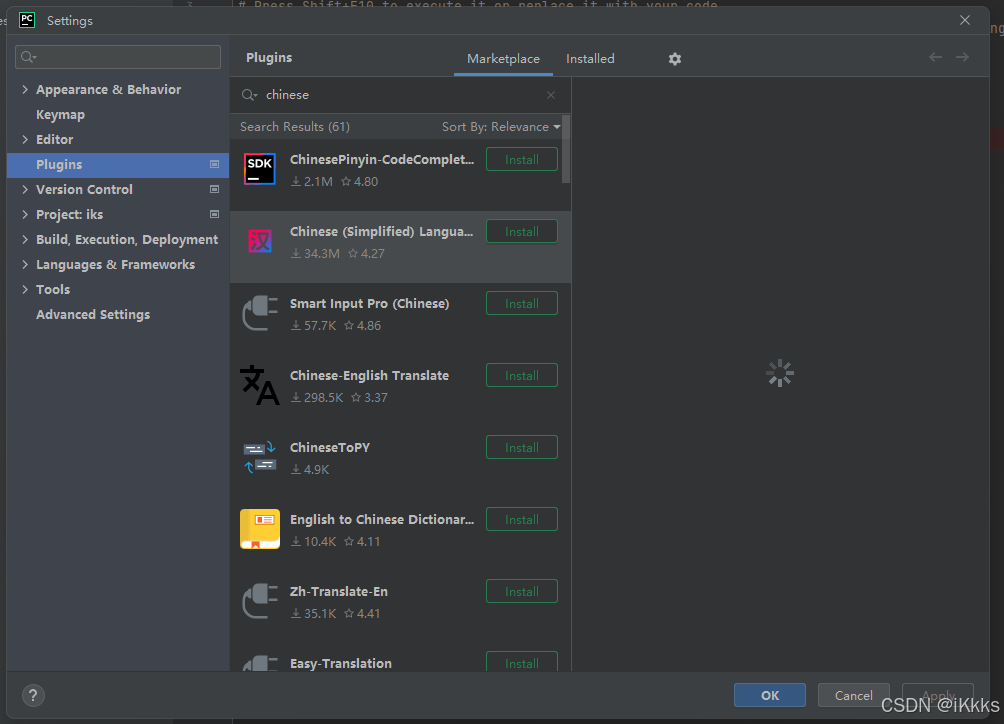Viewport: 1004px width, 724px height.
Task: Open the plugins settings gear menu
Action: click(x=675, y=59)
